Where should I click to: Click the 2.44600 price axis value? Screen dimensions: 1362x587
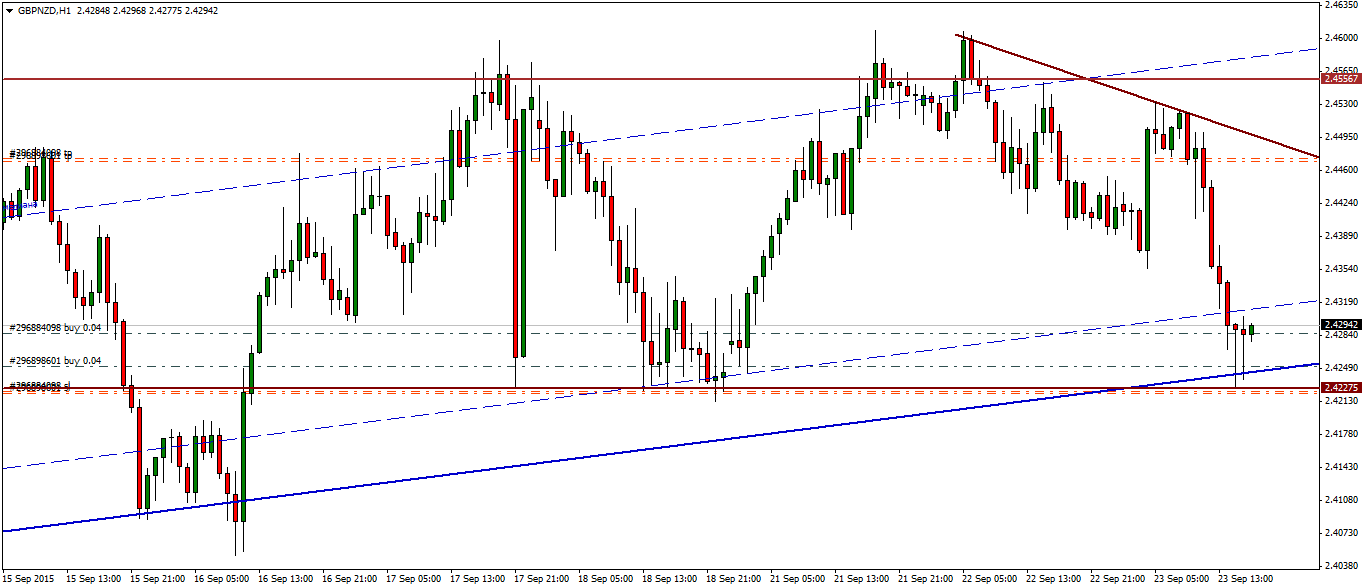pyautogui.click(x=1339, y=170)
